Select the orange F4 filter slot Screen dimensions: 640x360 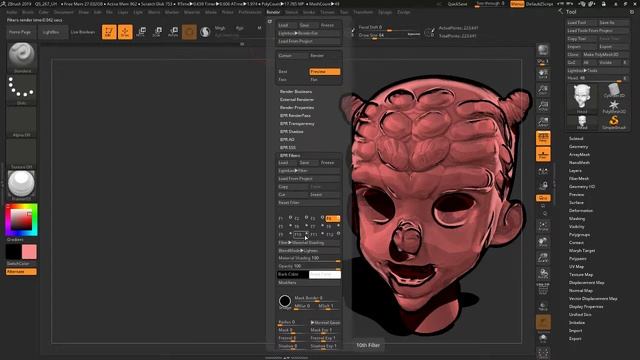(x=333, y=219)
